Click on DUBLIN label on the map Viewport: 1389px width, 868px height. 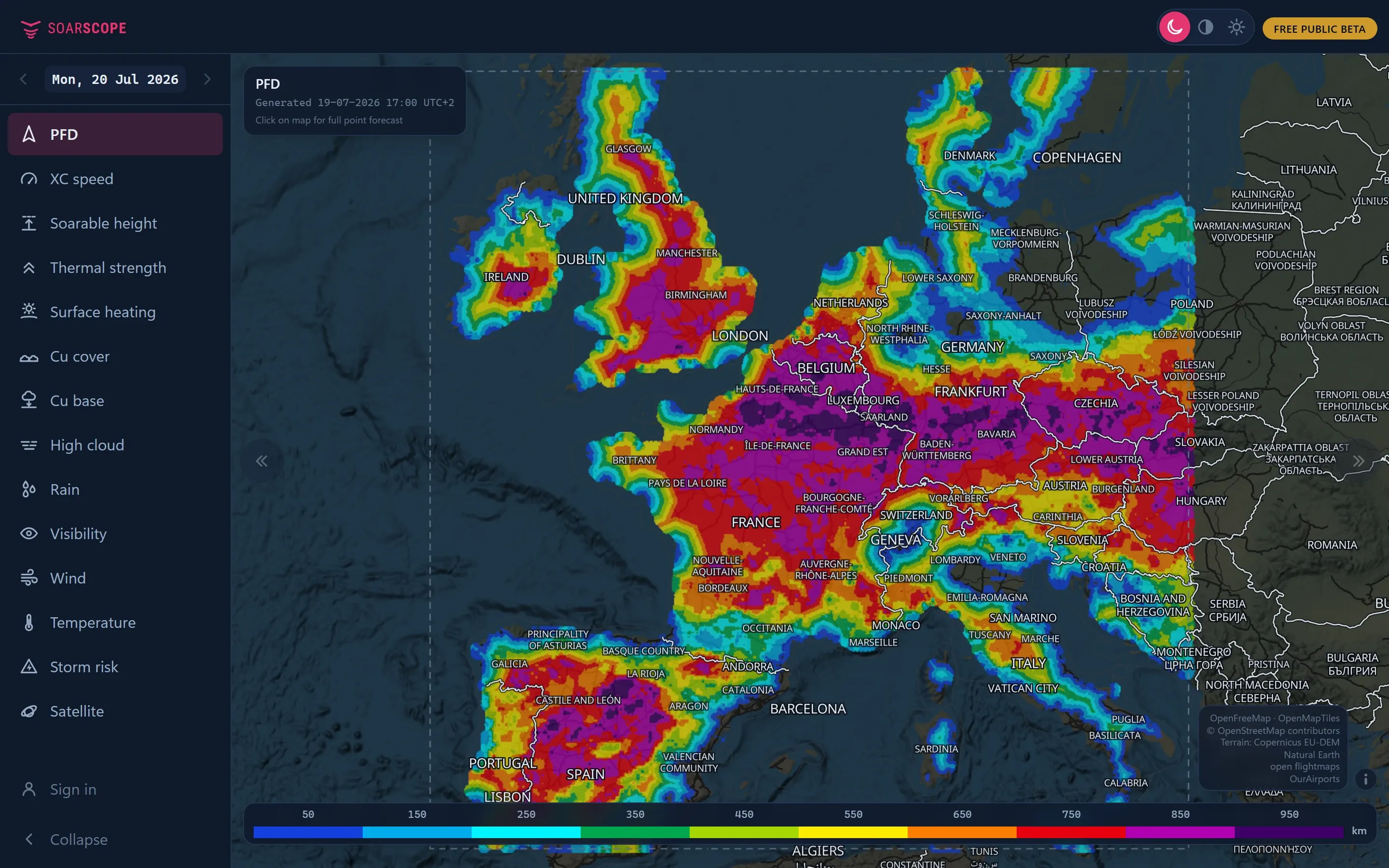pyautogui.click(x=581, y=259)
